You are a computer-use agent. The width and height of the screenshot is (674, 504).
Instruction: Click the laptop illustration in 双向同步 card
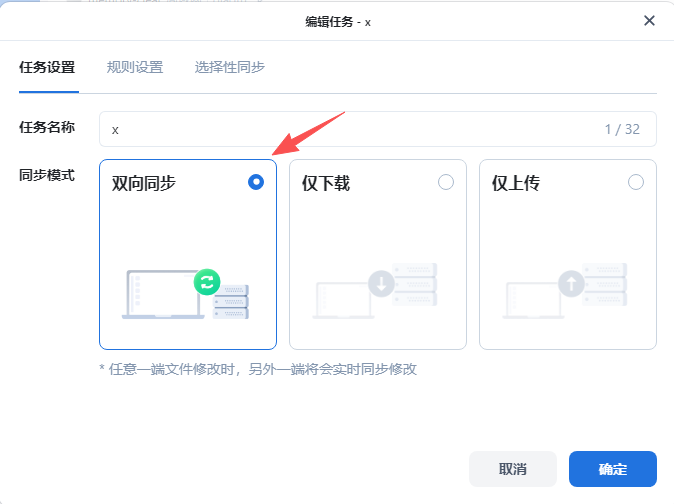pos(163,295)
